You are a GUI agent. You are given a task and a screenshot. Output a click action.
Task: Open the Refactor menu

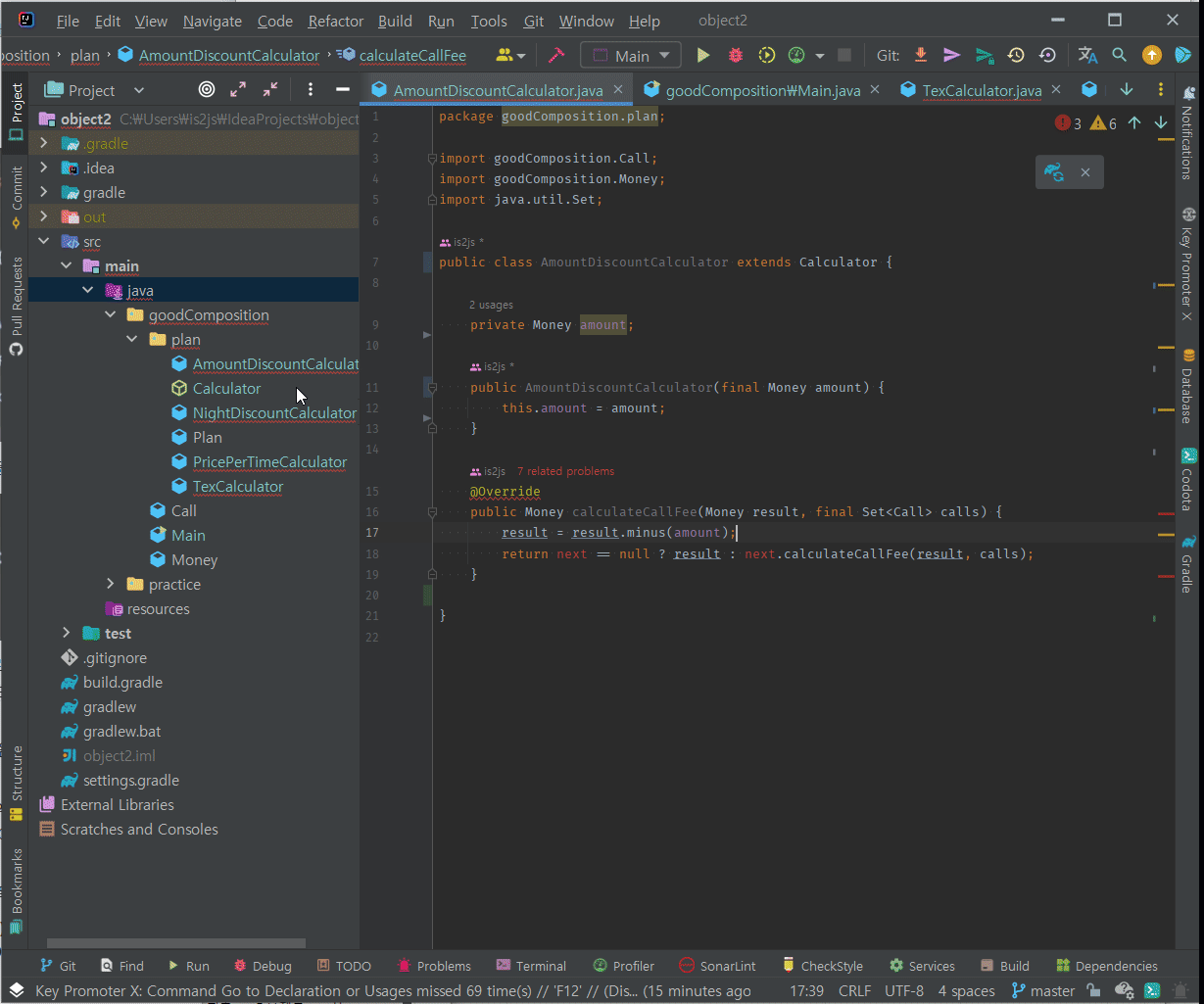coord(335,21)
